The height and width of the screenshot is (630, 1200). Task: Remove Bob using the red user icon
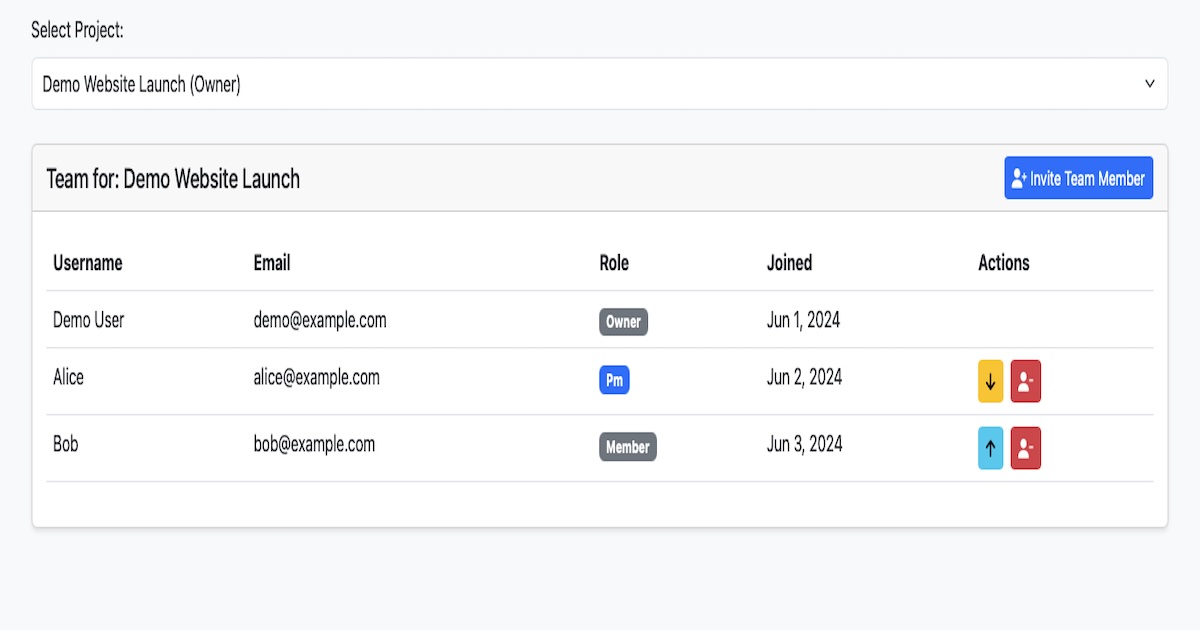pos(1025,448)
